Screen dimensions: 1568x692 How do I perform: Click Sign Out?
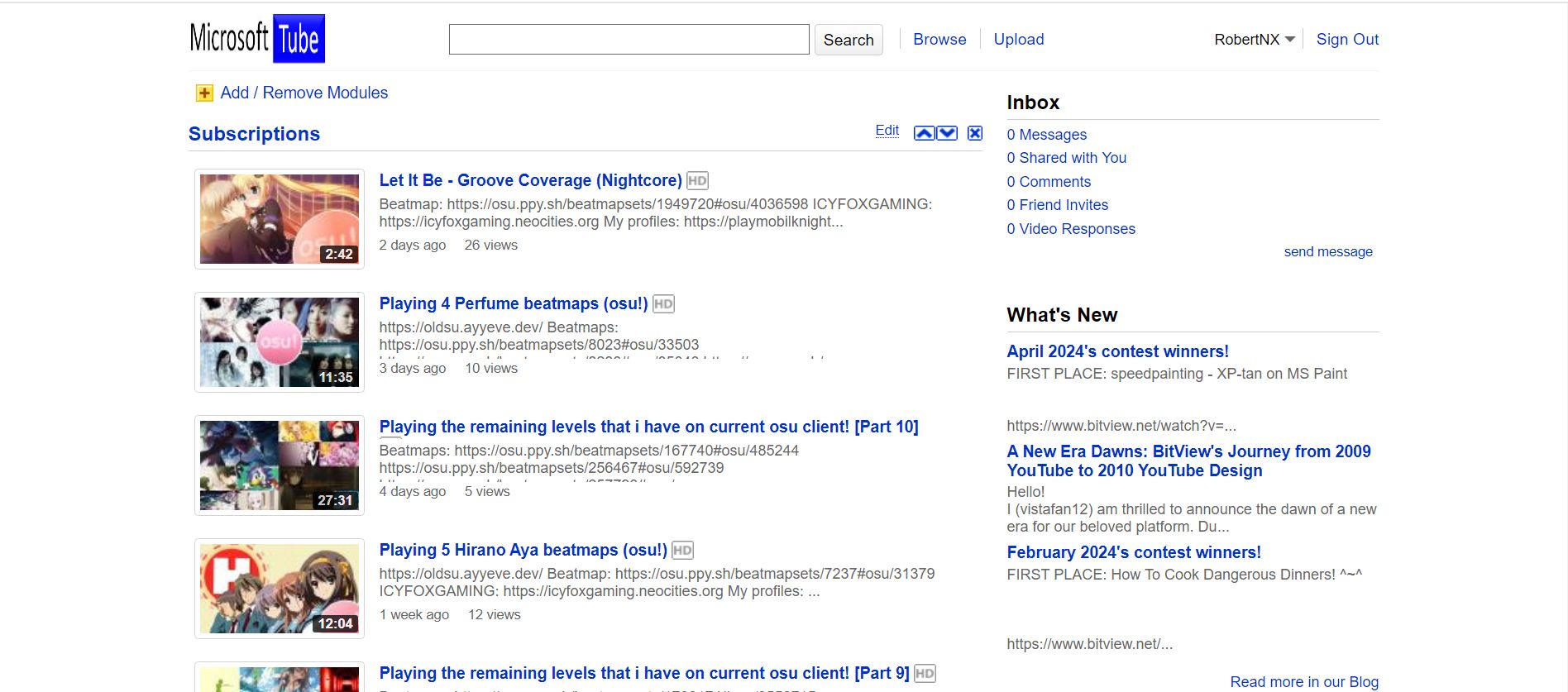click(x=1347, y=39)
